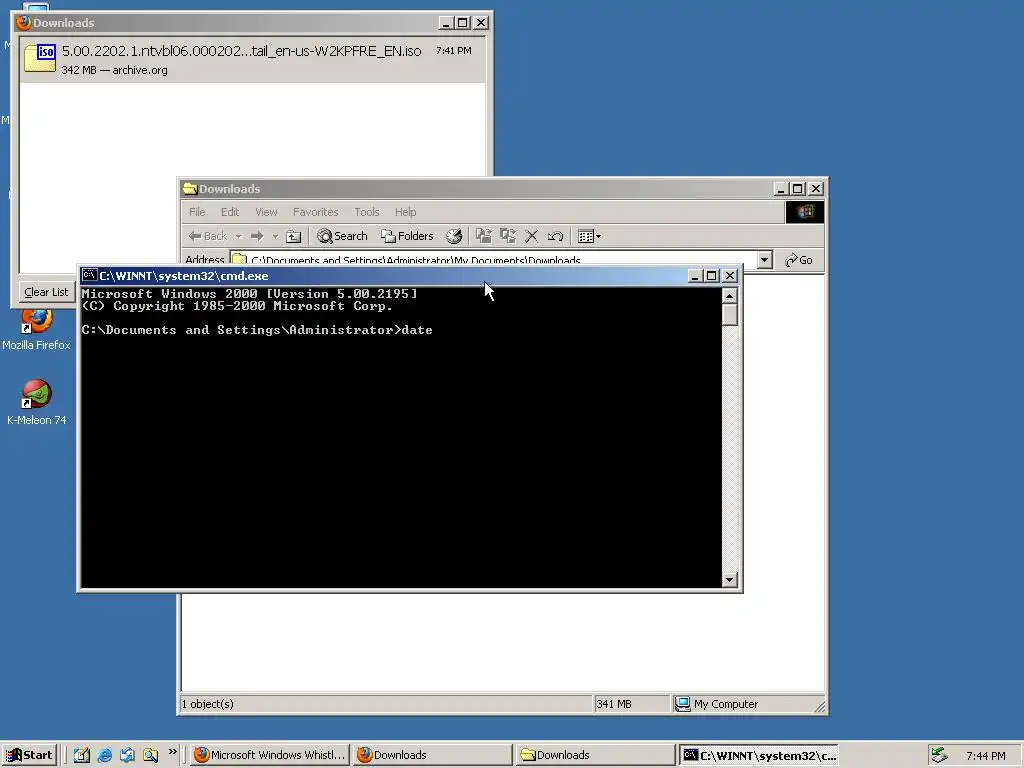
Task: Click the Firefox icon in Downloads title bar
Action: (24, 23)
